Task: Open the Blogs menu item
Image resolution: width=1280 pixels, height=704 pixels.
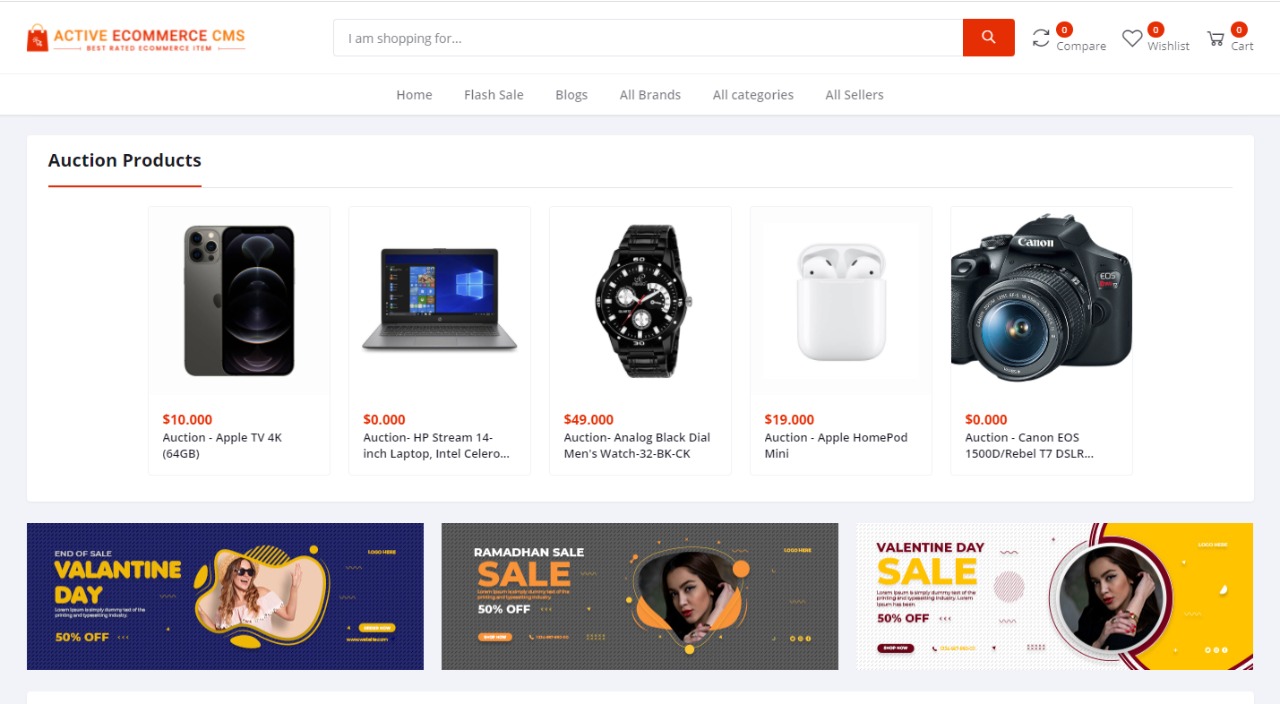Action: point(572,95)
